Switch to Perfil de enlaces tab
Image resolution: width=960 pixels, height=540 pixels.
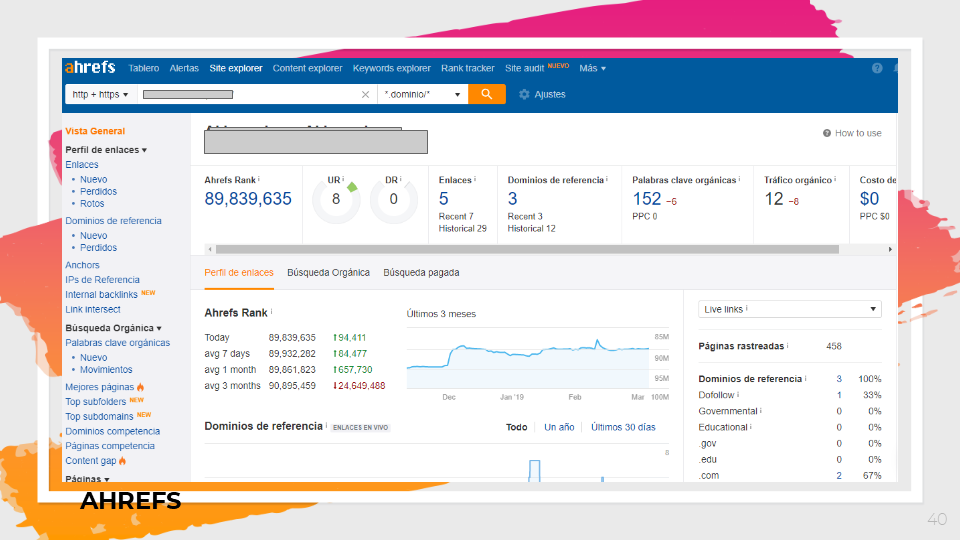pyautogui.click(x=239, y=272)
